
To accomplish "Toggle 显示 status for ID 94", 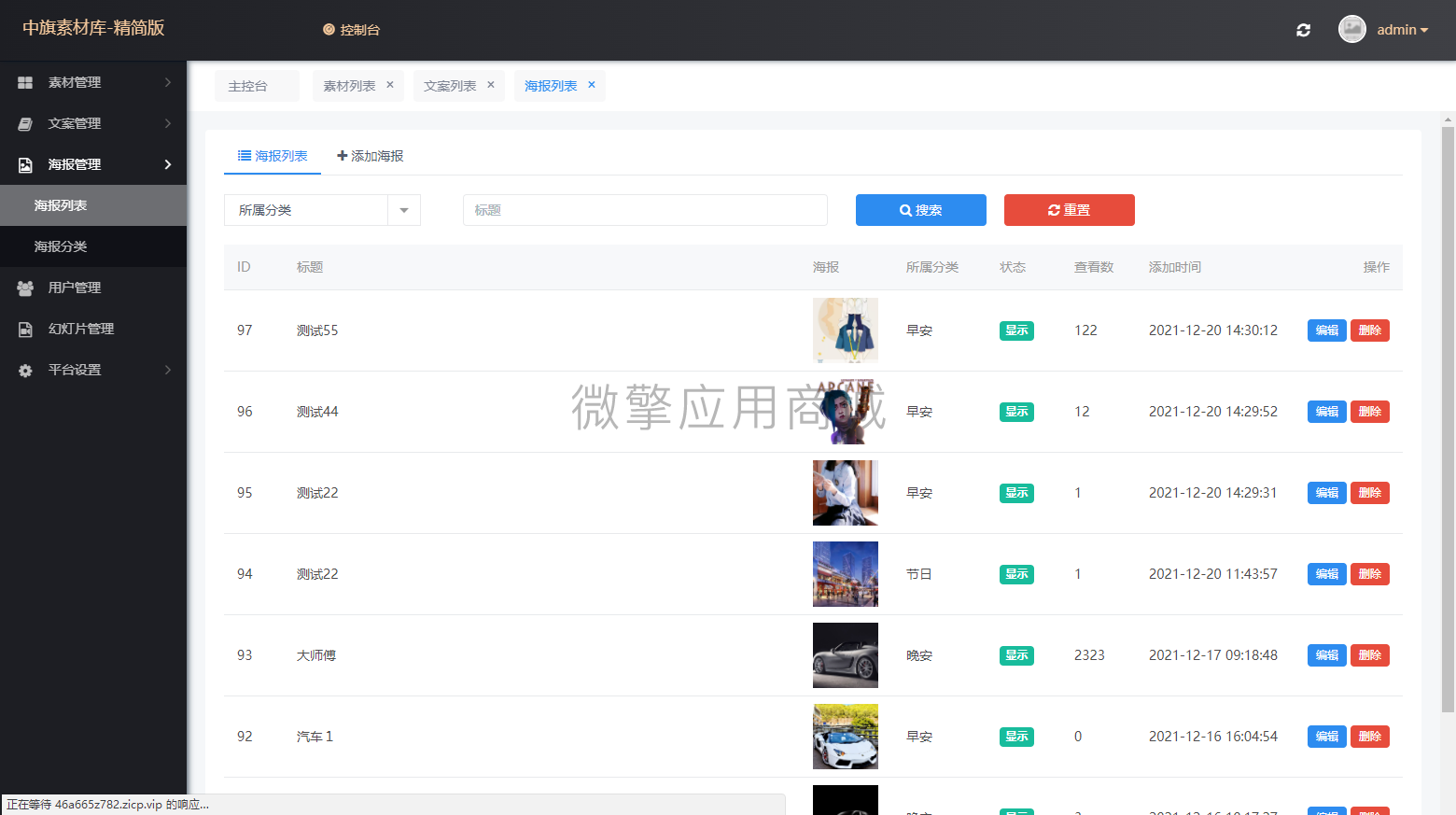I will [x=1016, y=574].
